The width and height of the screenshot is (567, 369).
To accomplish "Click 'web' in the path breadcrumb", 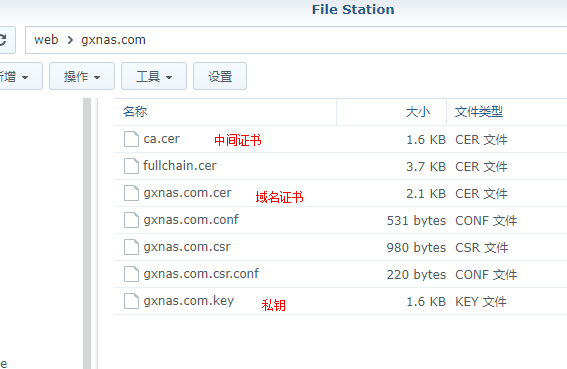I will click(46, 40).
